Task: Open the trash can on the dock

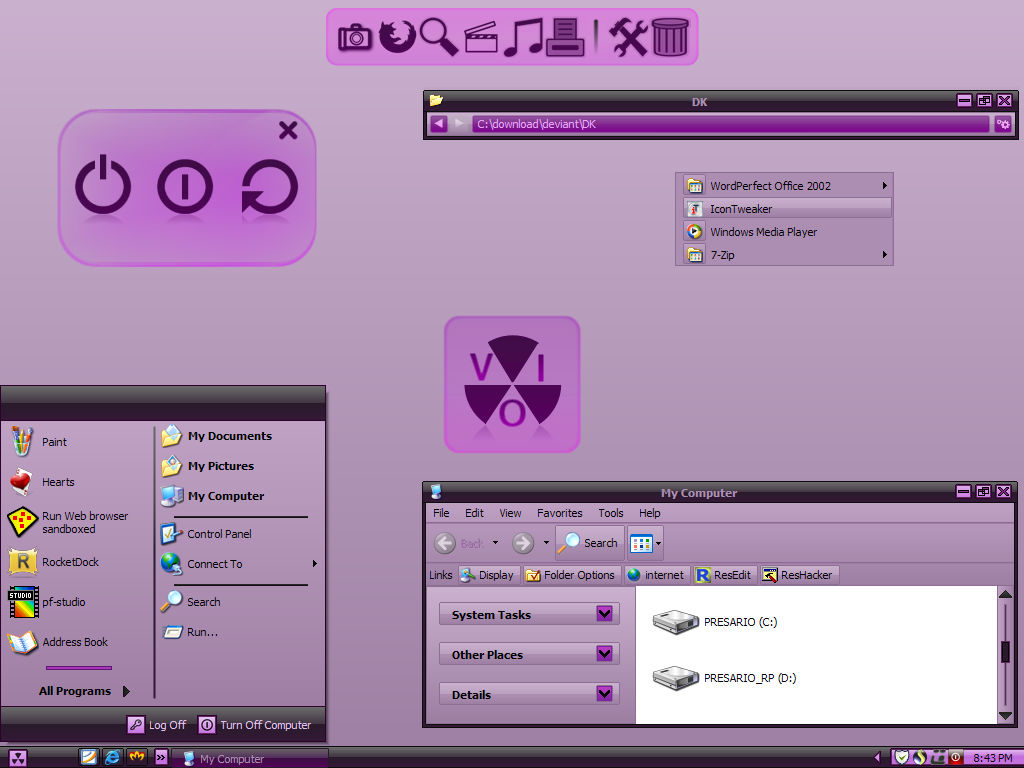Action: coord(671,37)
